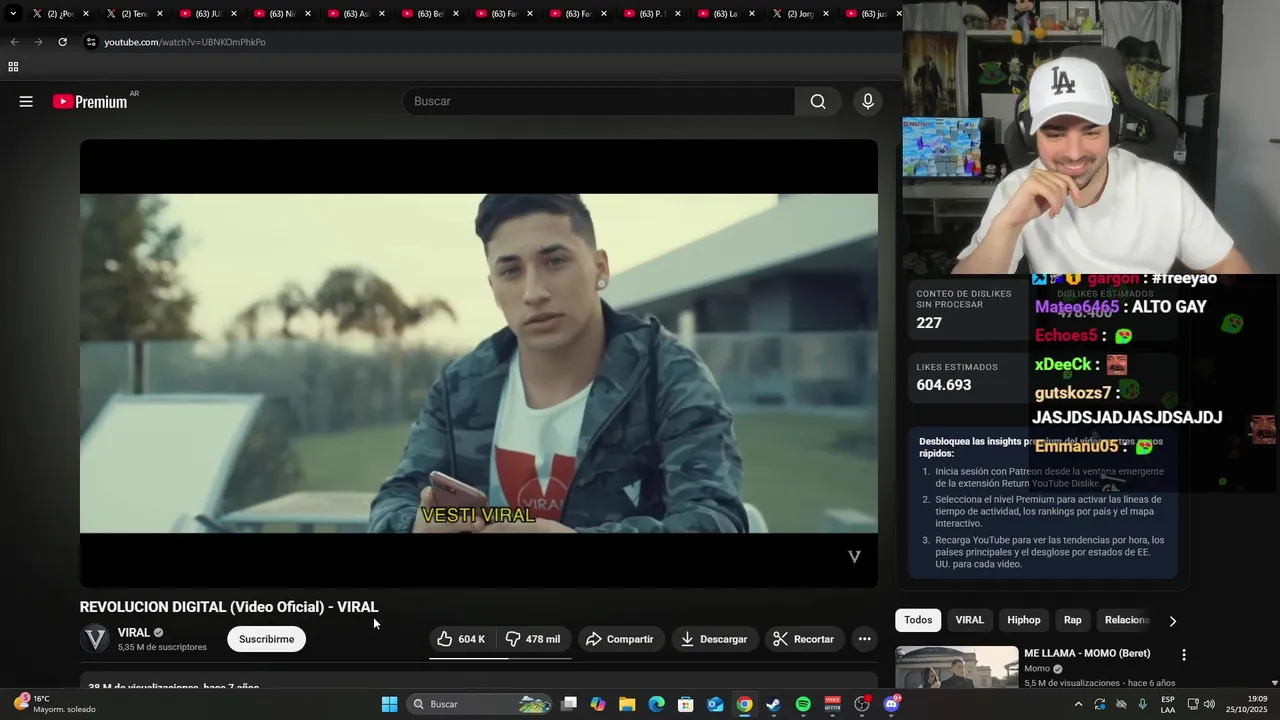Image resolution: width=1280 pixels, height=720 pixels.
Task: Click the dislike count value 227
Action: 929,323
